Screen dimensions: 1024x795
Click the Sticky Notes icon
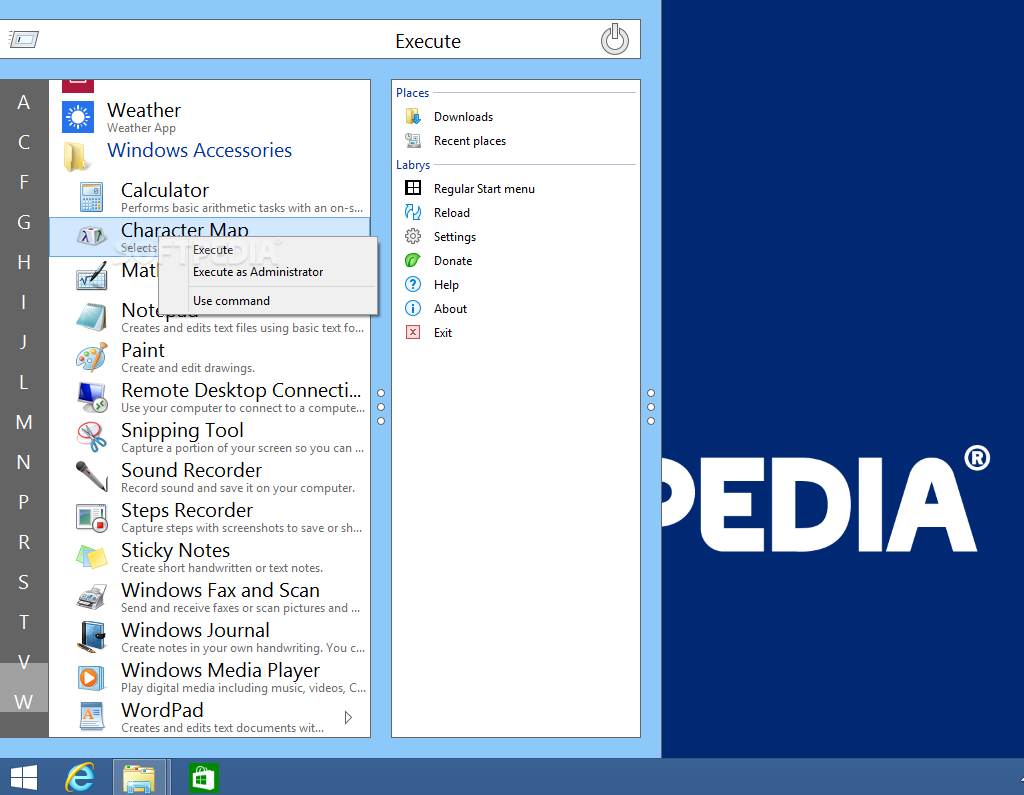[91, 557]
